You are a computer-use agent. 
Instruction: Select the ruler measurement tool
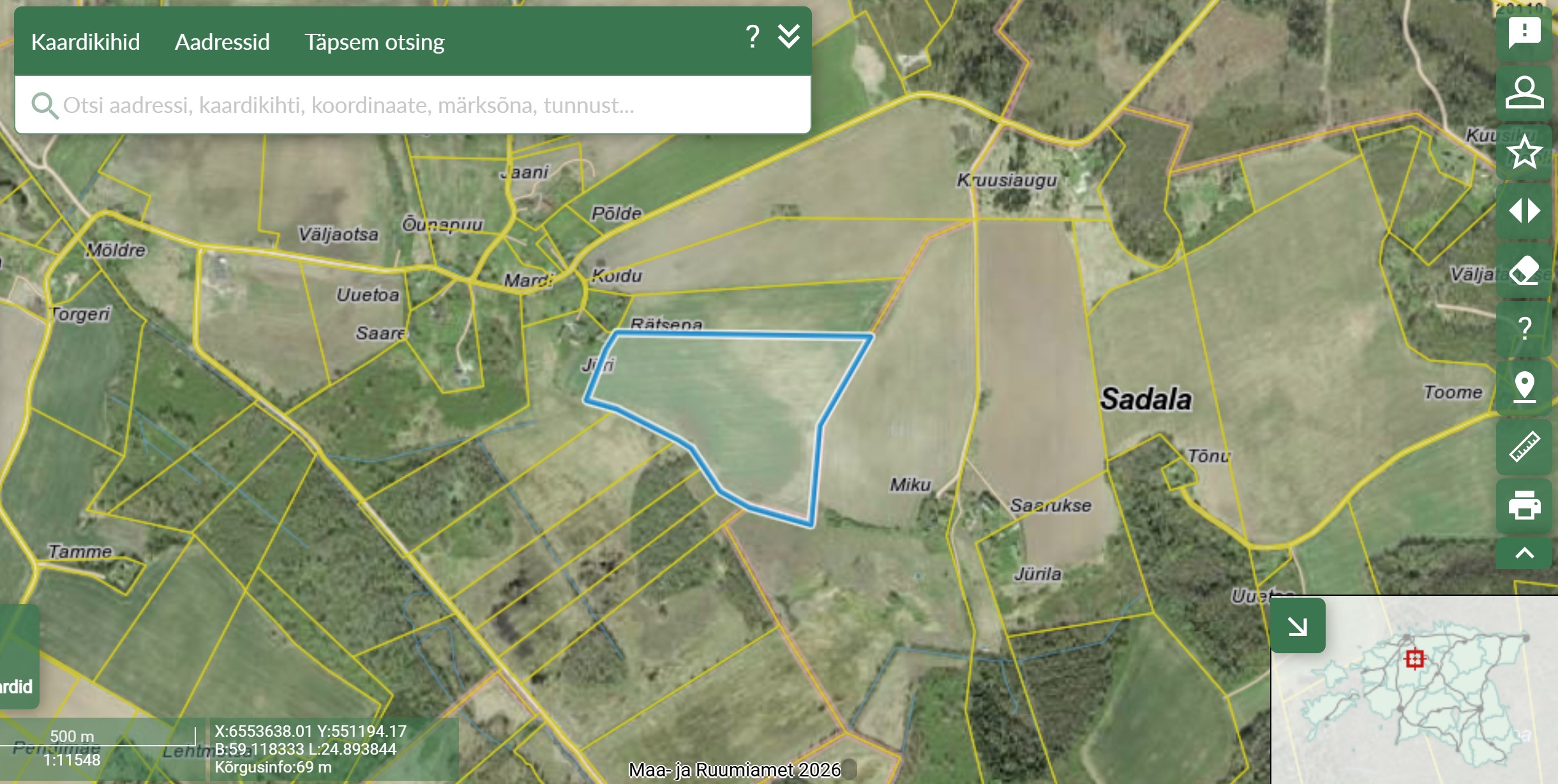(x=1524, y=447)
